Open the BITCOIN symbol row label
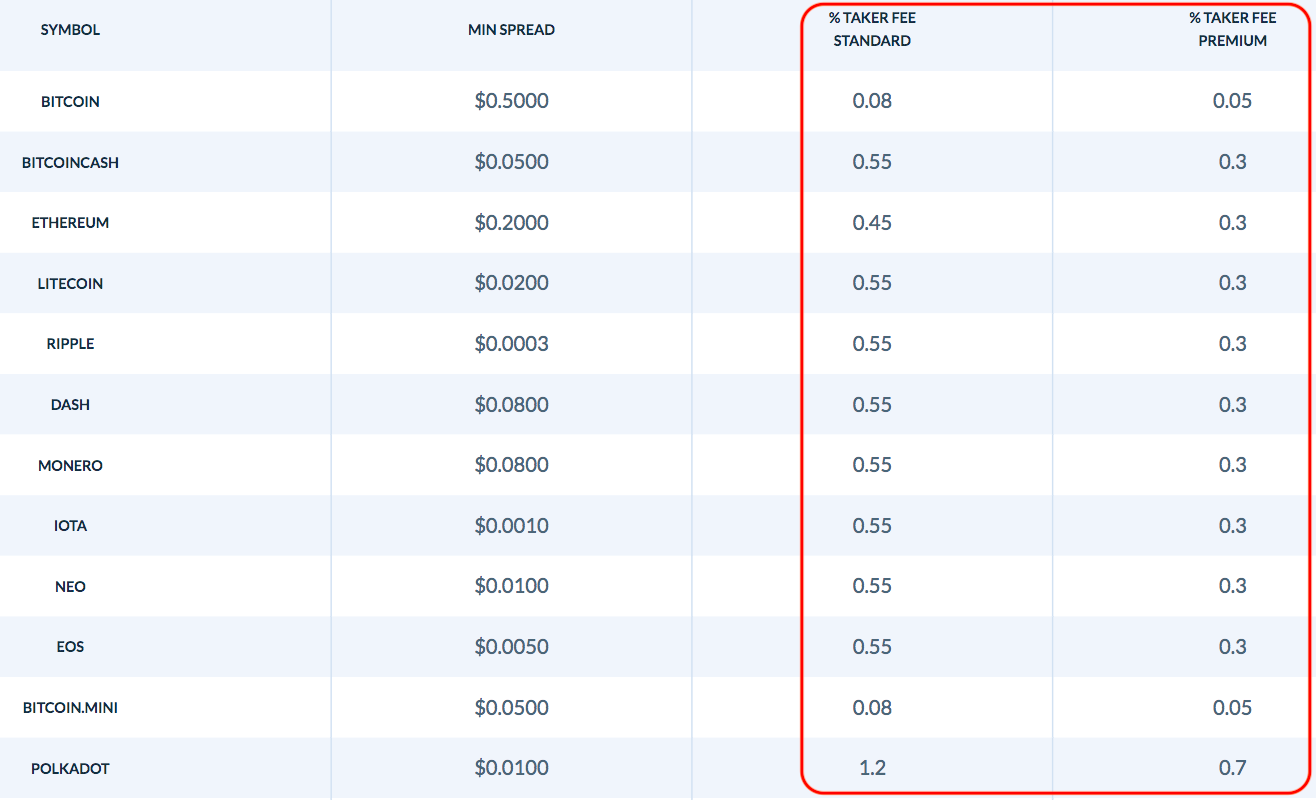Viewport: 1316px width, 800px height. (x=70, y=102)
